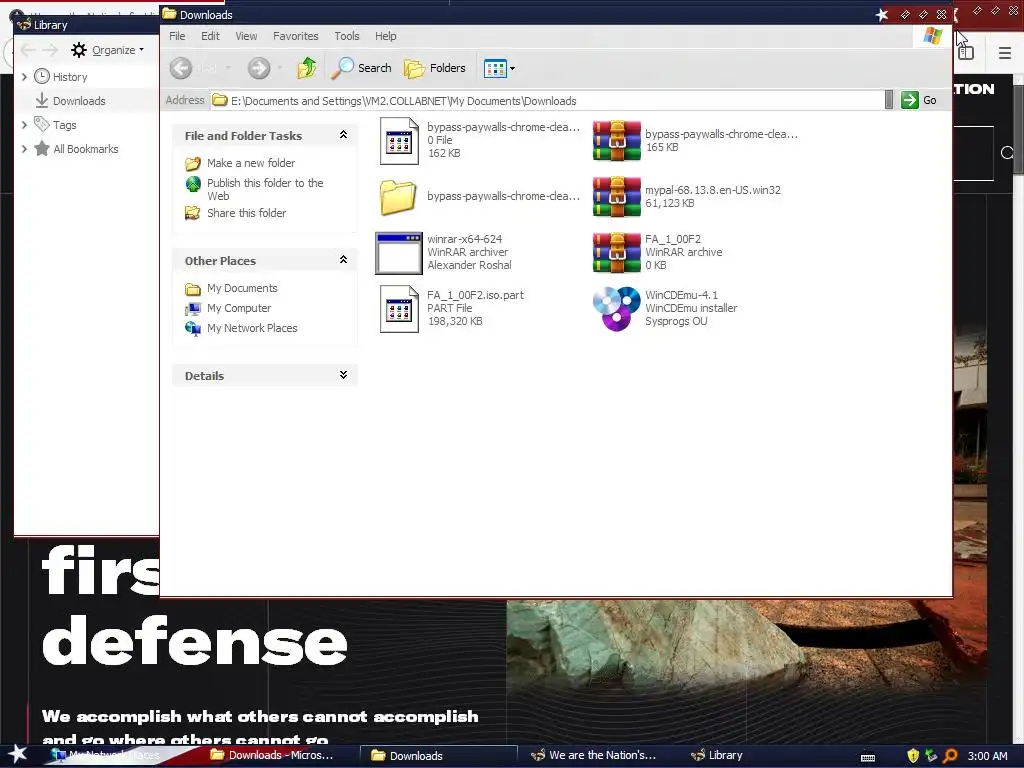Open the Favorites menu
Screen dimensions: 1024x768
[295, 36]
